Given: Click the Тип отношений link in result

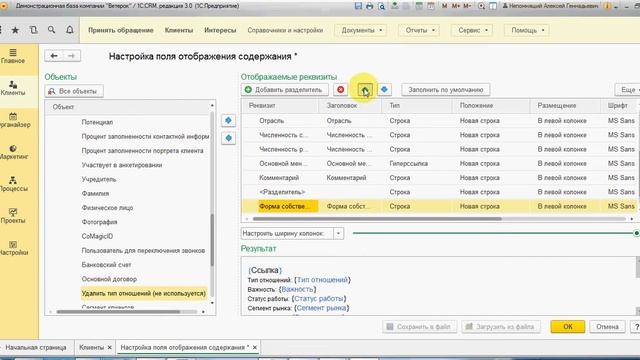Looking at the screenshot, I should click(322, 280).
